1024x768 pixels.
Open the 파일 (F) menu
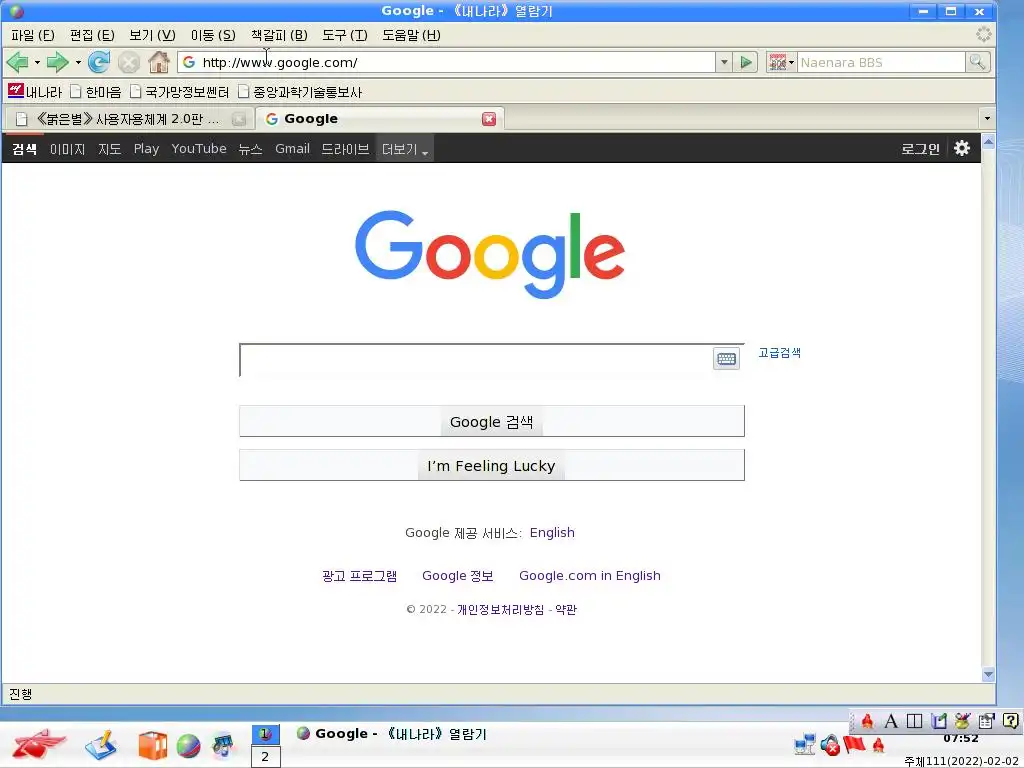point(33,35)
